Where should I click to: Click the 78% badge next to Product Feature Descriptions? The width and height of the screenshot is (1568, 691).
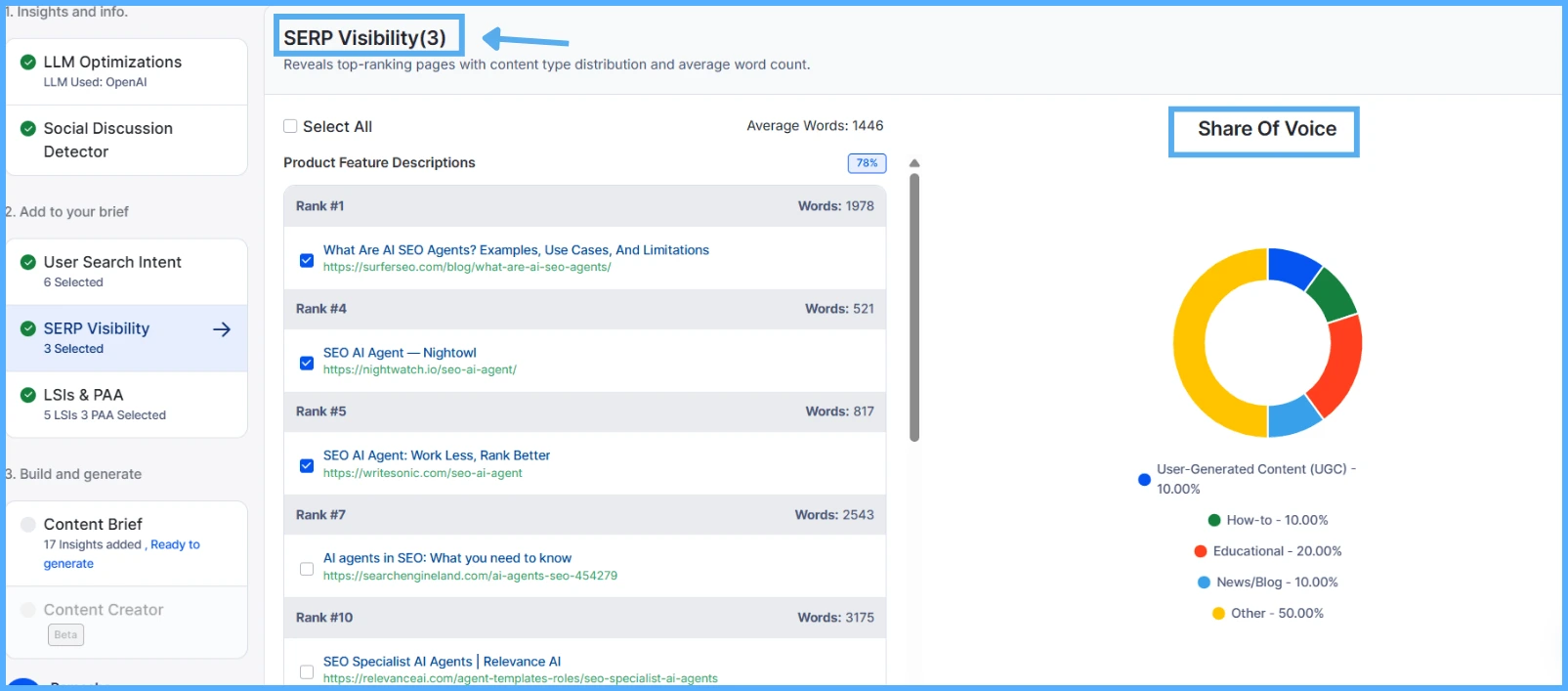coord(867,163)
